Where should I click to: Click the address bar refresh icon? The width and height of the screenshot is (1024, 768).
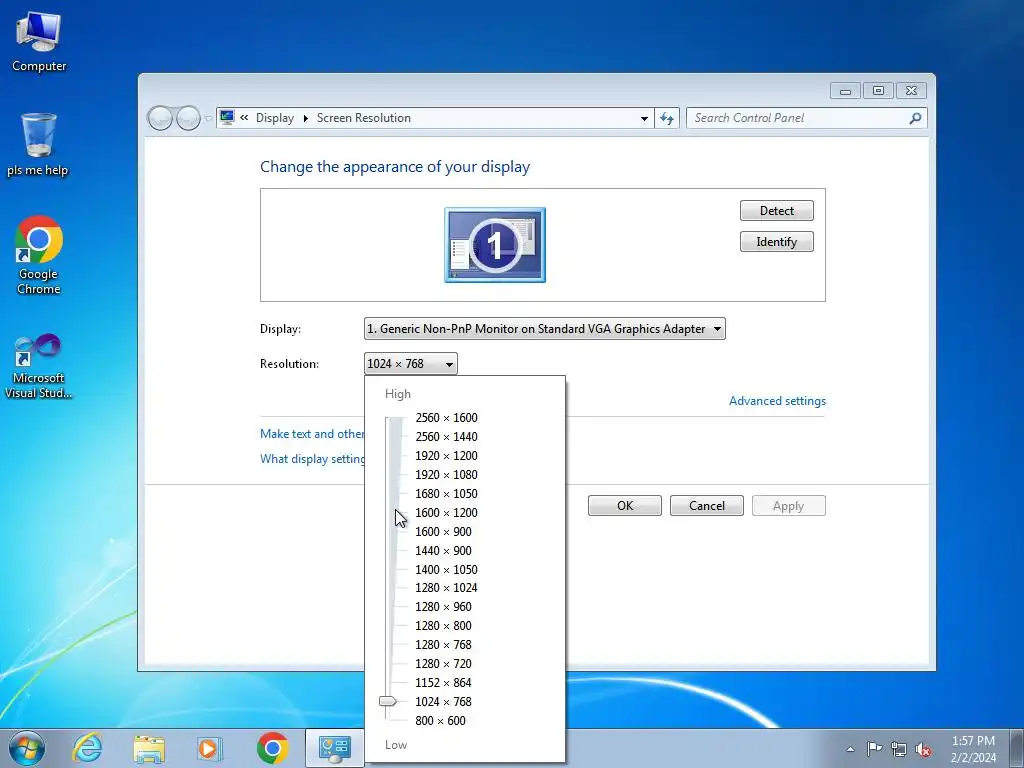pos(667,118)
